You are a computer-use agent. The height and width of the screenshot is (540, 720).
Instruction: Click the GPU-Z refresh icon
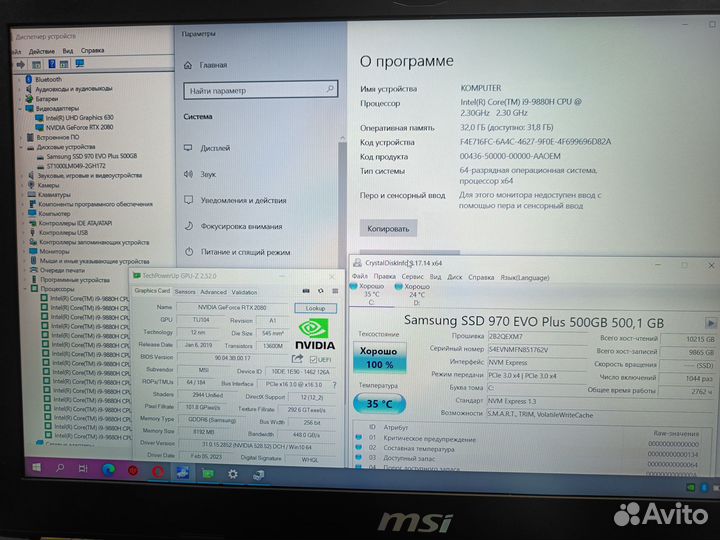321,291
